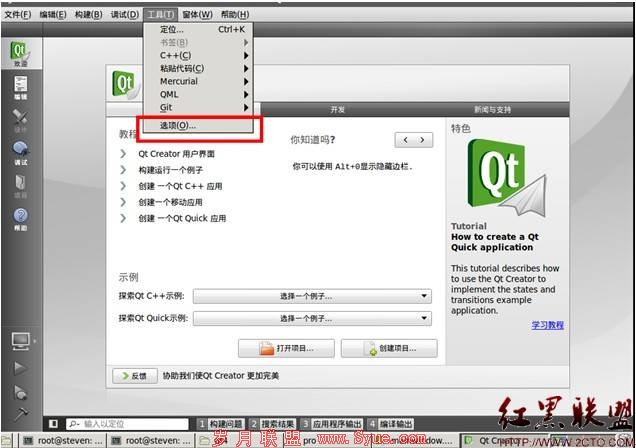Viewport: 636px width, 448px height.
Task: Open the 编译输出 pane
Action: 391,424
